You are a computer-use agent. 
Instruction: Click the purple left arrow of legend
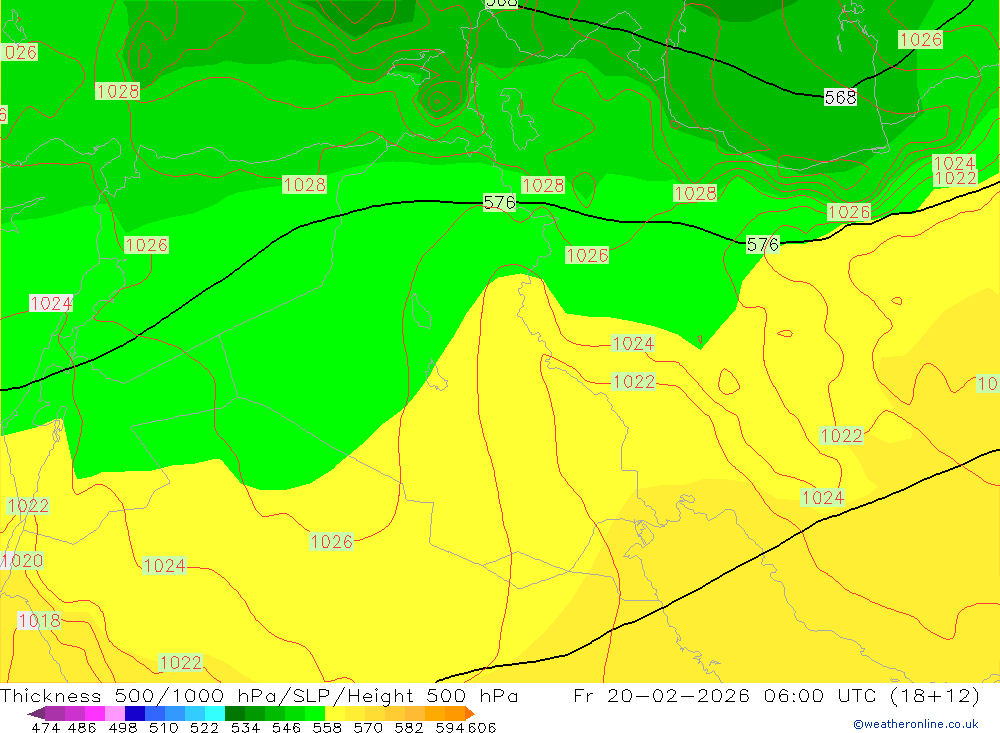point(36,713)
